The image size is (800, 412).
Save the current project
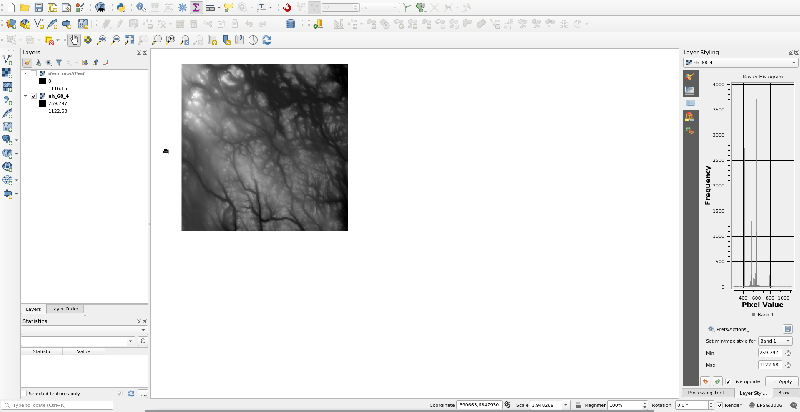[x=38, y=8]
